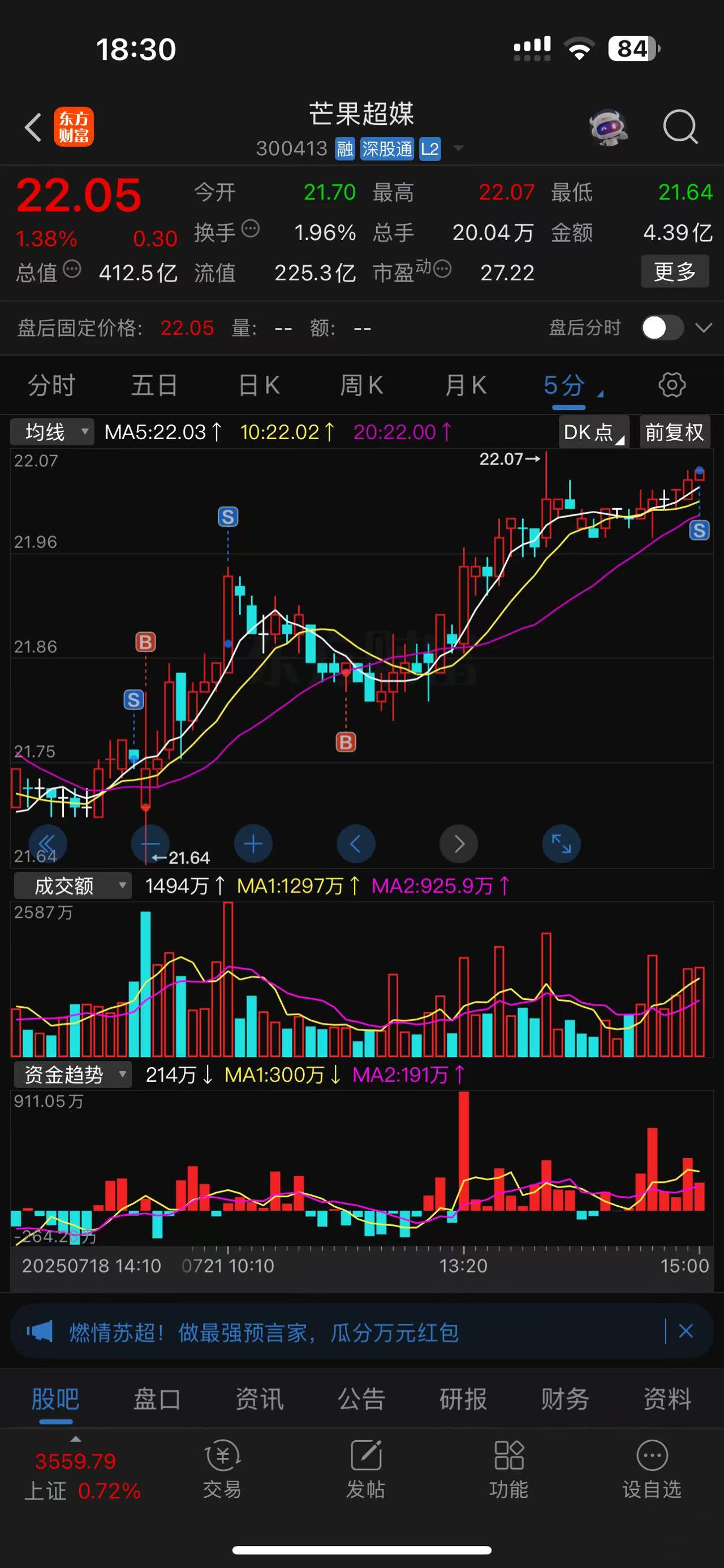The image size is (724, 1568).
Task: Open 发帖 post icon
Action: coord(366,1456)
